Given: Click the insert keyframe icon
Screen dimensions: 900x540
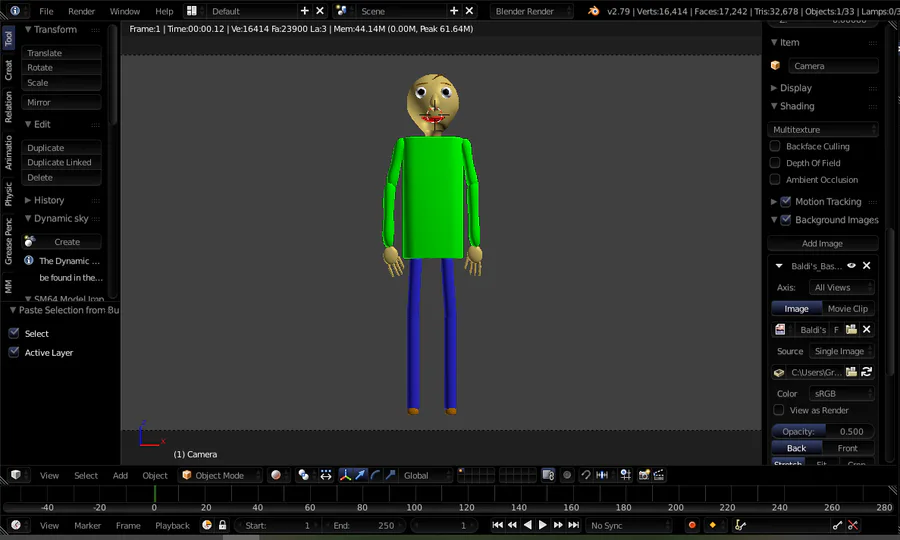Looking at the screenshot, I should point(837,525).
